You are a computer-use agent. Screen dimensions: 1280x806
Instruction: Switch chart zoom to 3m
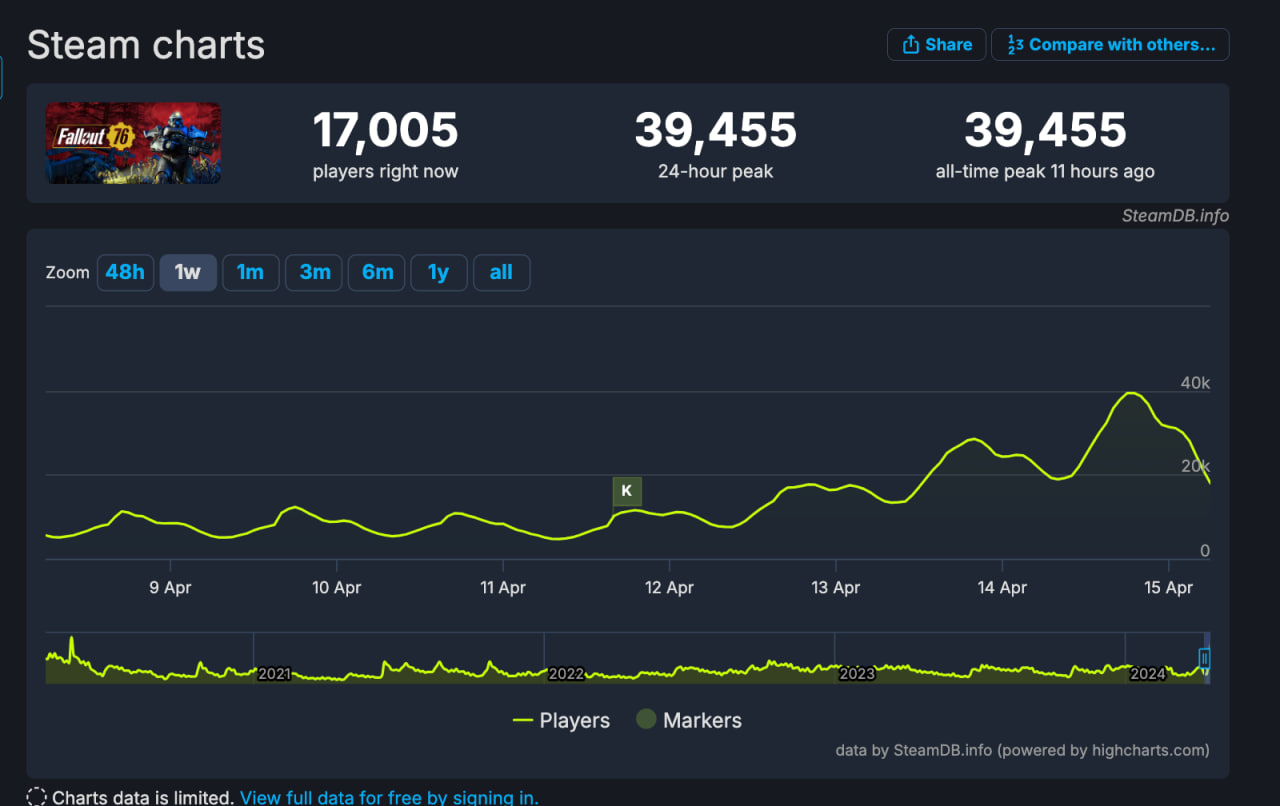pyautogui.click(x=314, y=272)
